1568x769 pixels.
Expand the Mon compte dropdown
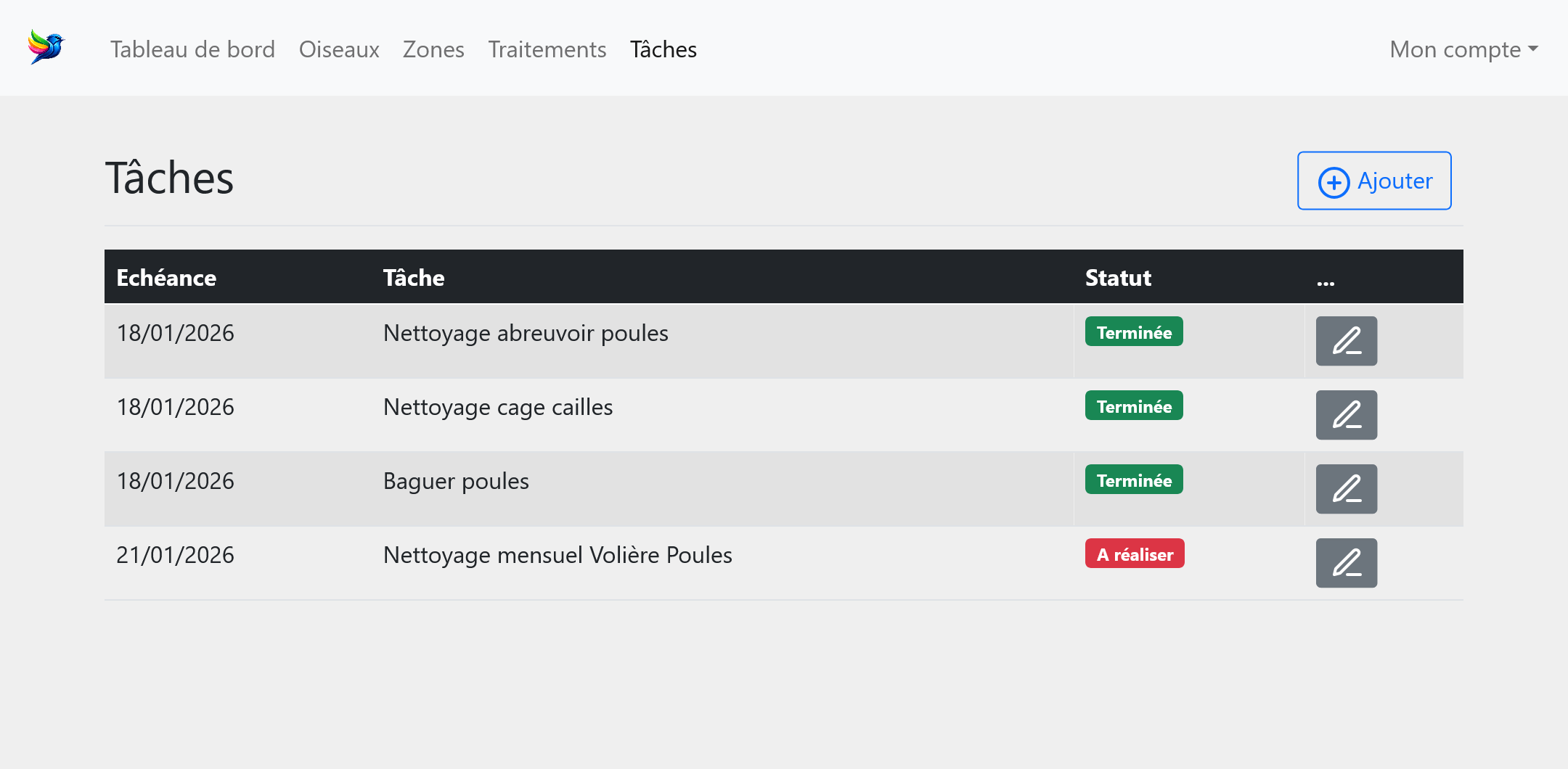(1463, 49)
